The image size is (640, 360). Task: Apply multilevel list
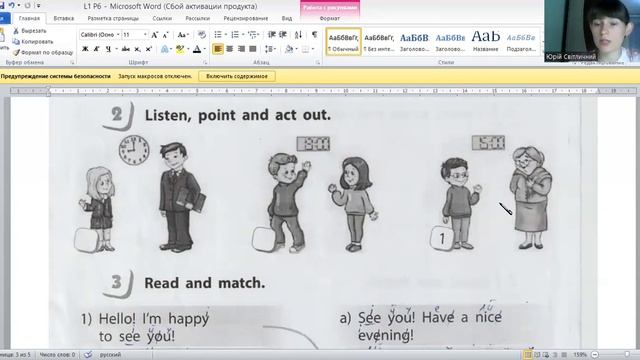point(252,35)
